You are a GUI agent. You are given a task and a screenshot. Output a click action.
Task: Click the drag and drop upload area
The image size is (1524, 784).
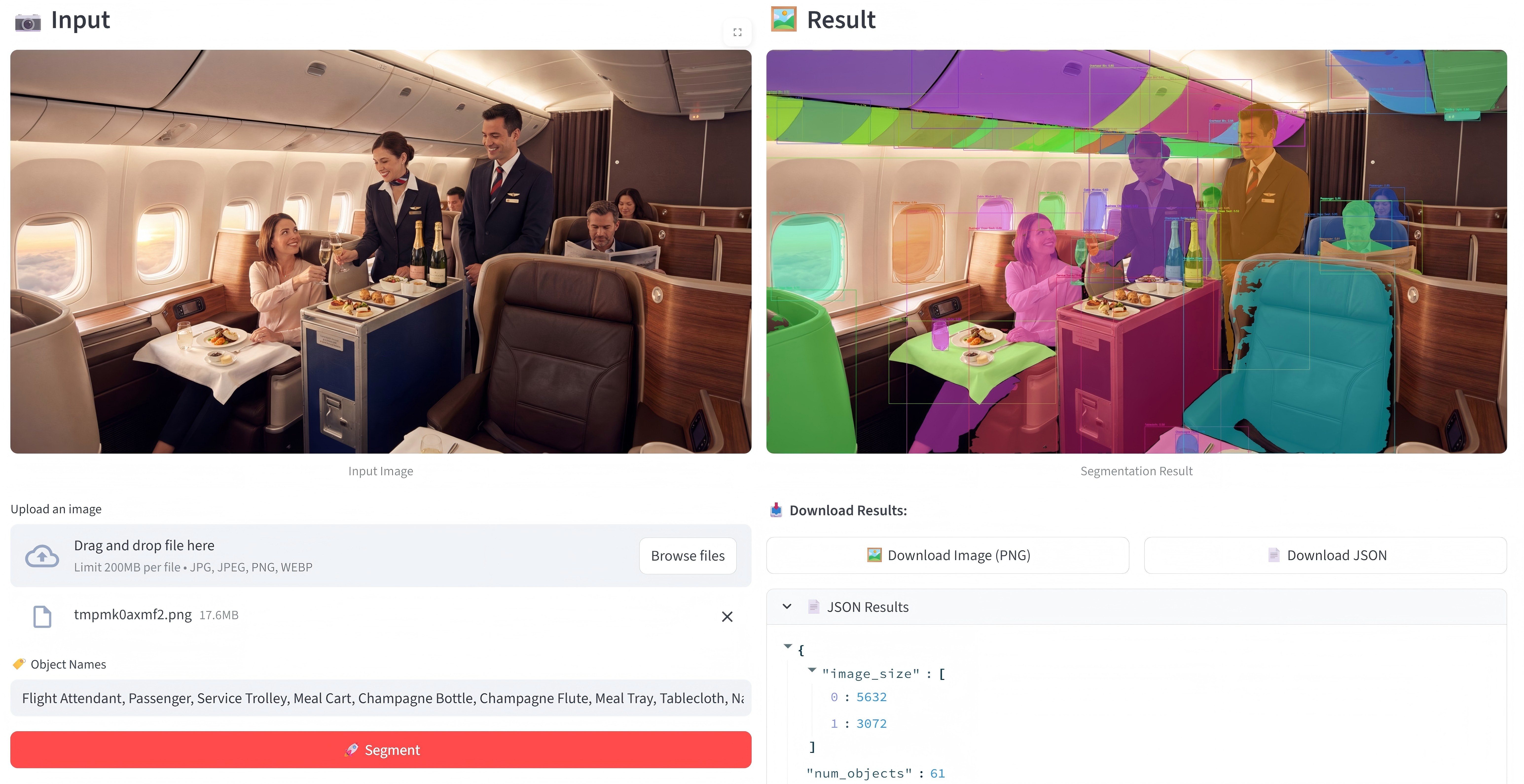click(381, 555)
